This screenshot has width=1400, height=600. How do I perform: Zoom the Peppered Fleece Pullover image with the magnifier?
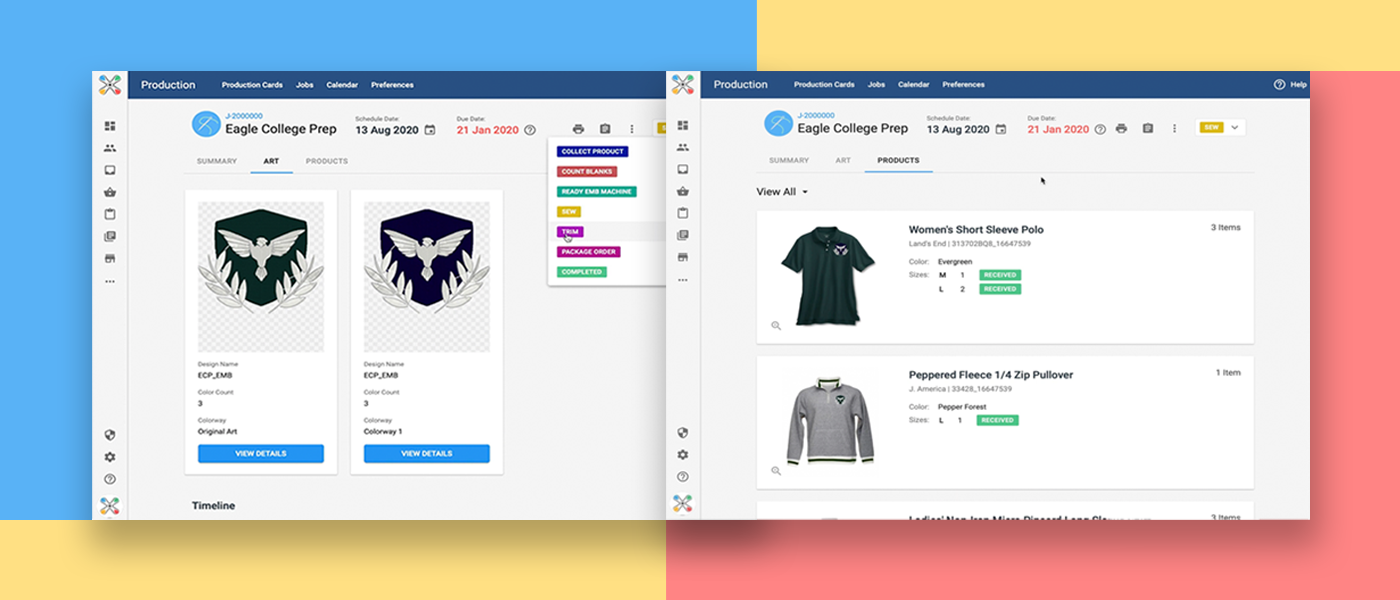(x=776, y=471)
